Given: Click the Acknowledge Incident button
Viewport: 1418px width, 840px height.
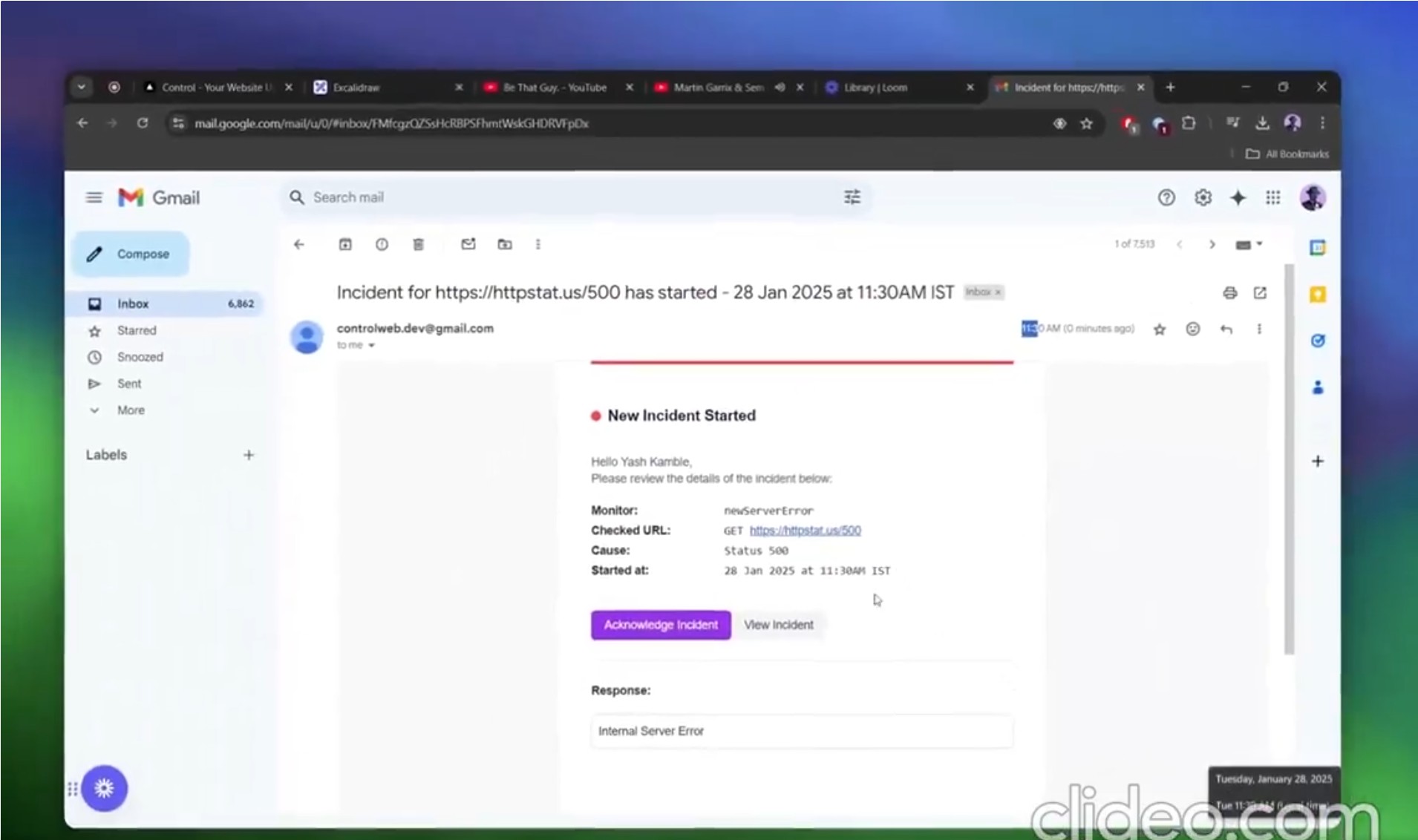Looking at the screenshot, I should (x=661, y=625).
